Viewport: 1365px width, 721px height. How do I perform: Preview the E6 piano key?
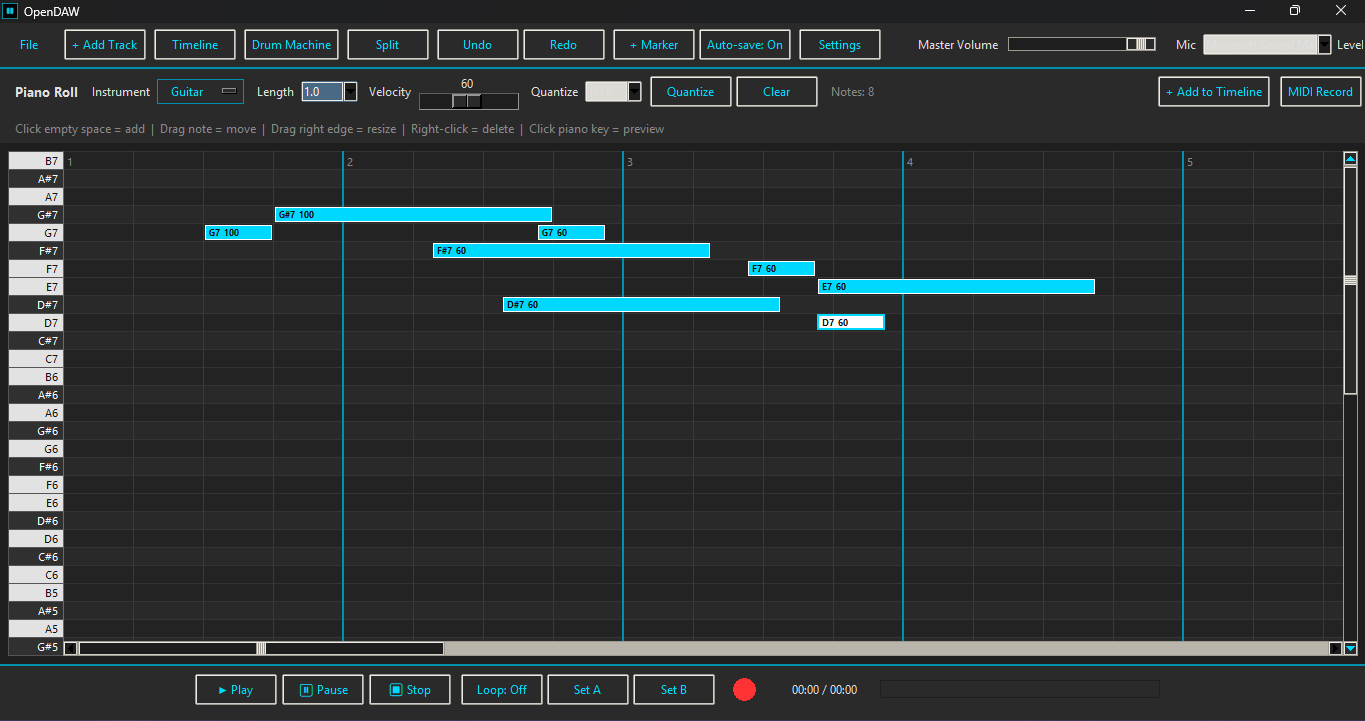coord(36,502)
